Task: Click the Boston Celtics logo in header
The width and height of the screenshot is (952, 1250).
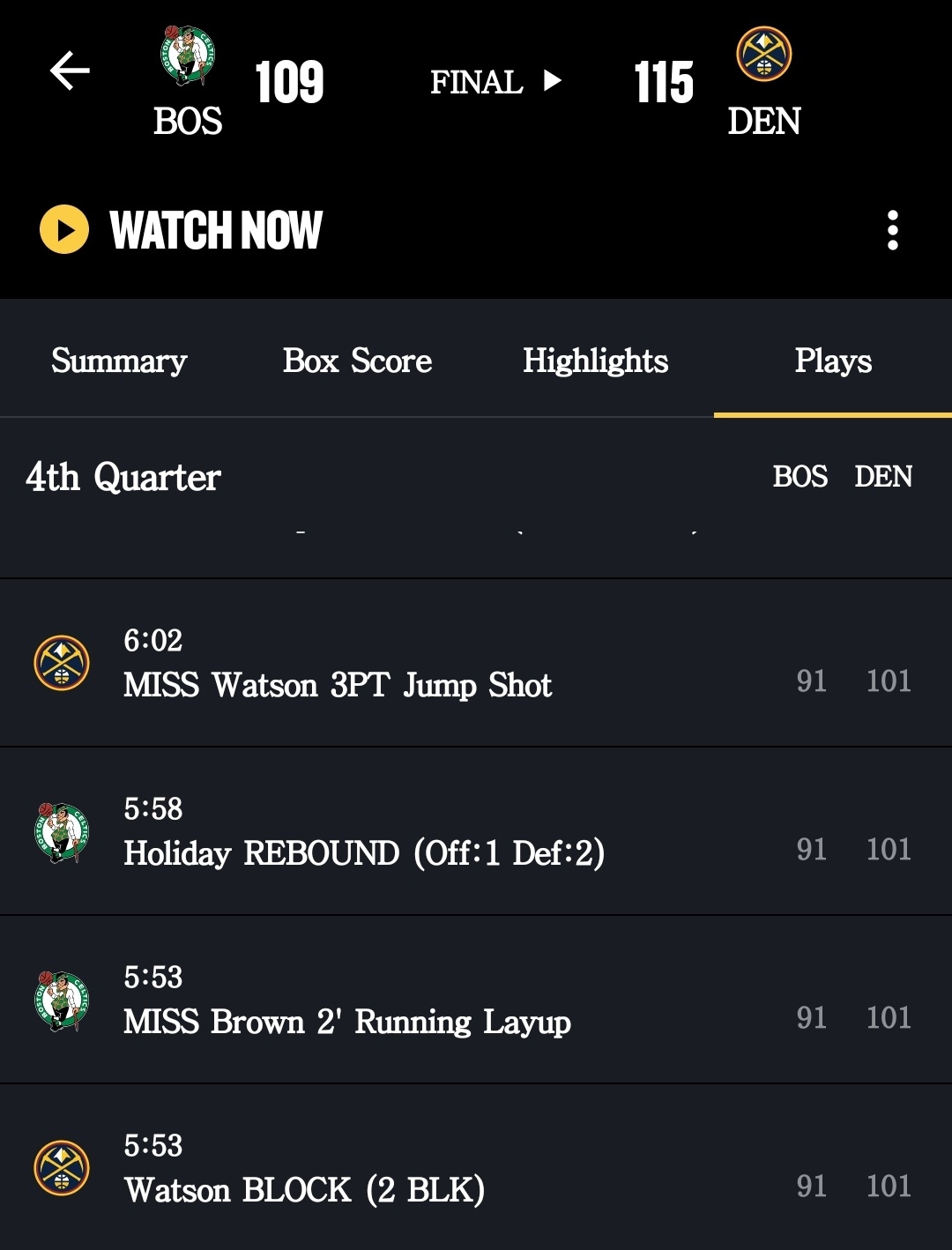Action: [x=188, y=56]
